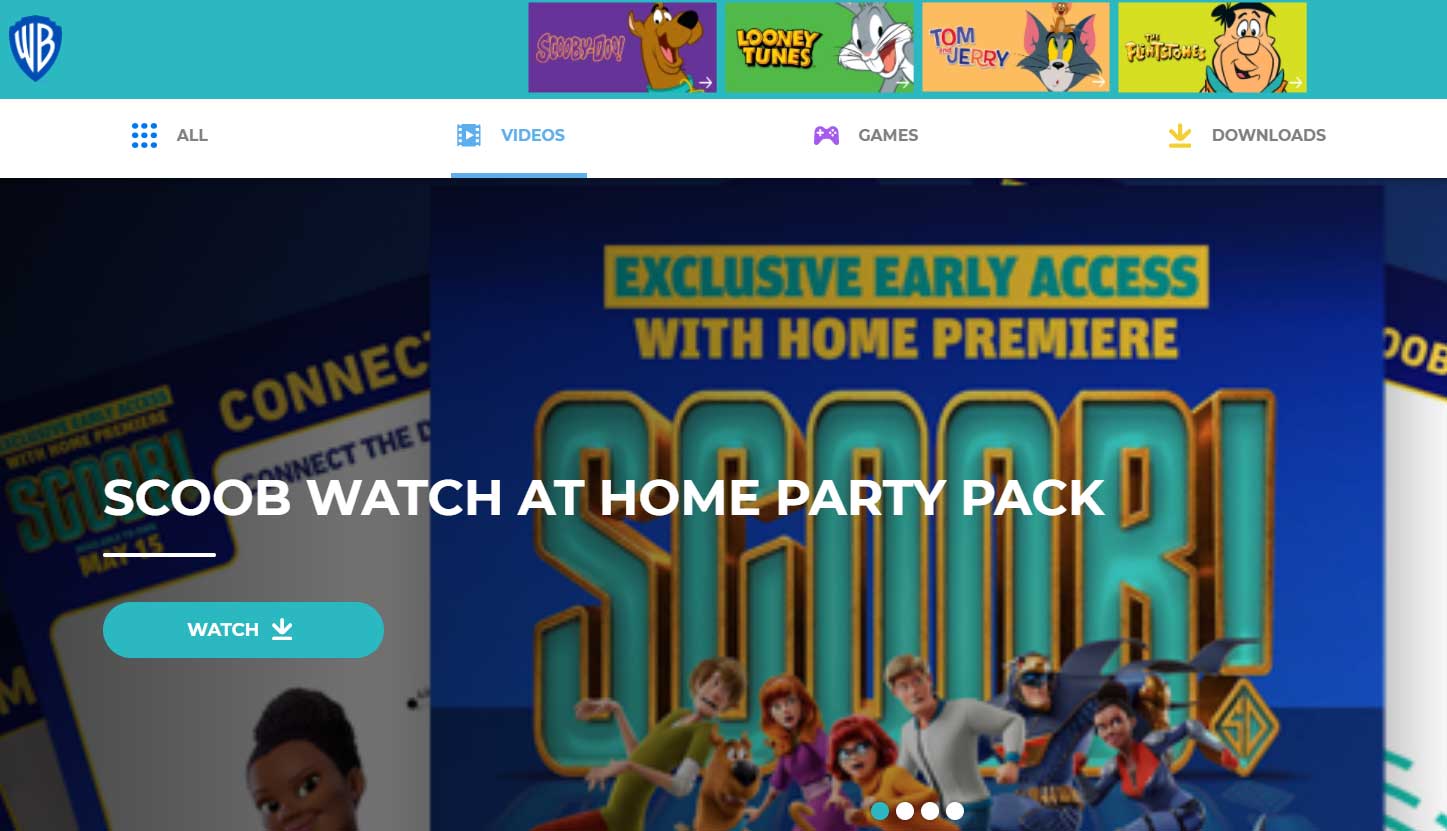1447x831 pixels.
Task: Click the blue dot-grid ALL icon
Action: click(144, 135)
